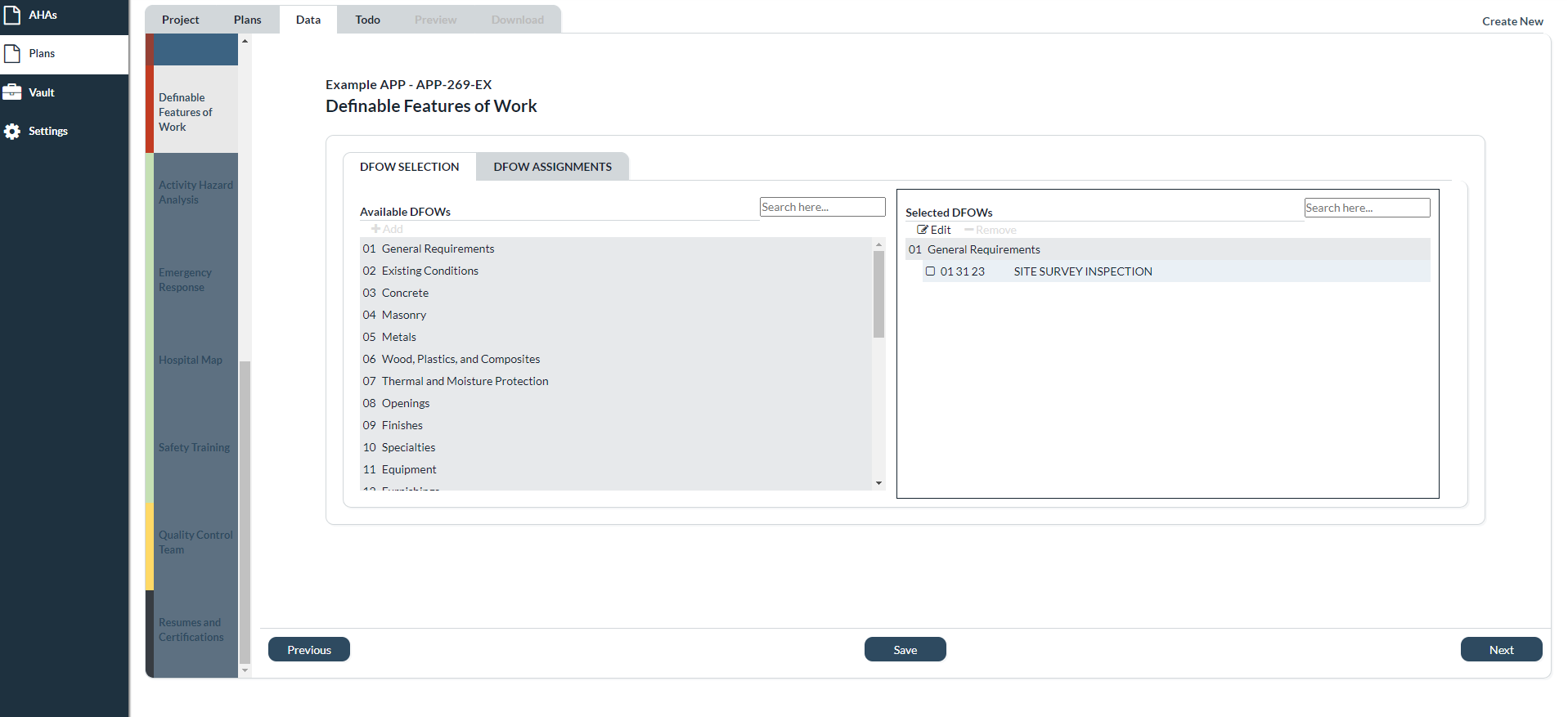The image size is (1568, 717).
Task: Expand 02 Existing Conditions division
Action: pos(616,271)
